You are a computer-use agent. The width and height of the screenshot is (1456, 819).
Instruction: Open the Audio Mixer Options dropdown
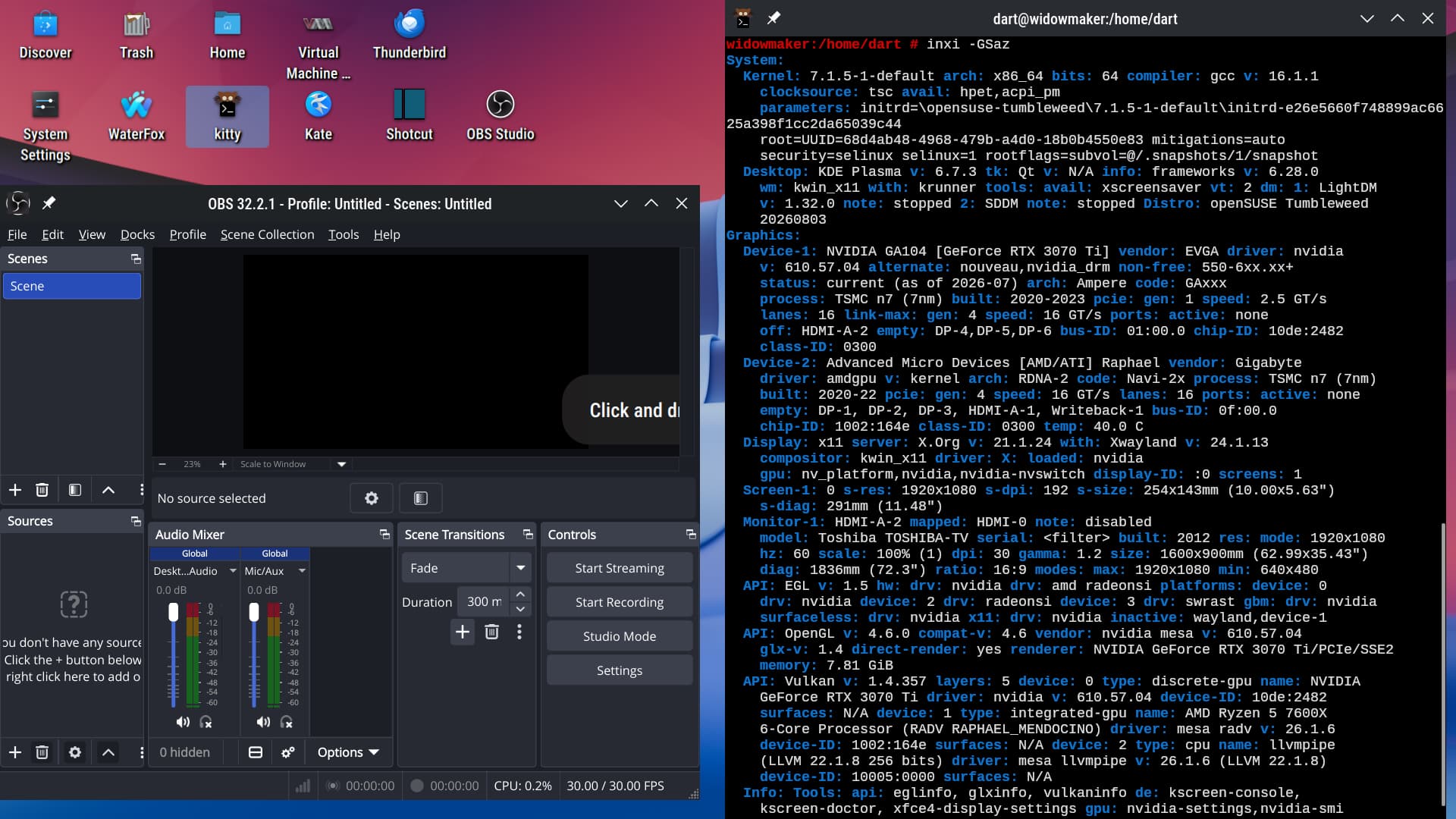pyautogui.click(x=348, y=752)
